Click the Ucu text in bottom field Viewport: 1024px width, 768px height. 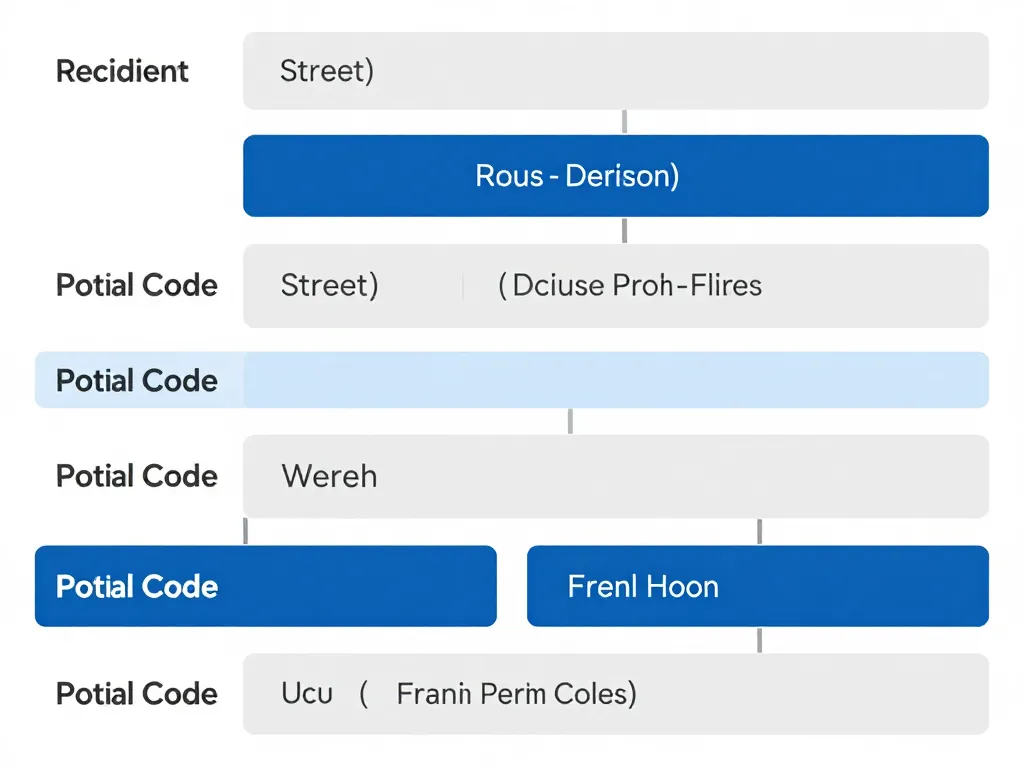[307, 694]
